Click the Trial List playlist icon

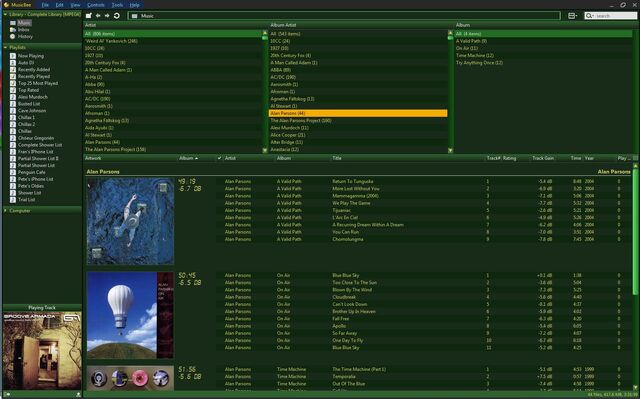pos(13,200)
